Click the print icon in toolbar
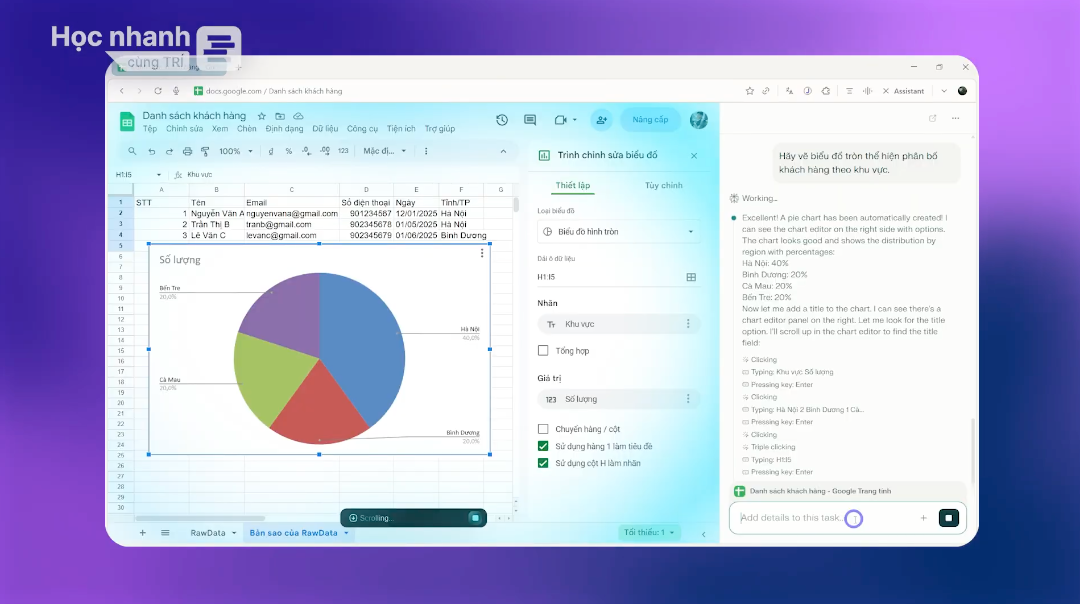Image resolution: width=1080 pixels, height=604 pixels. pos(187,152)
